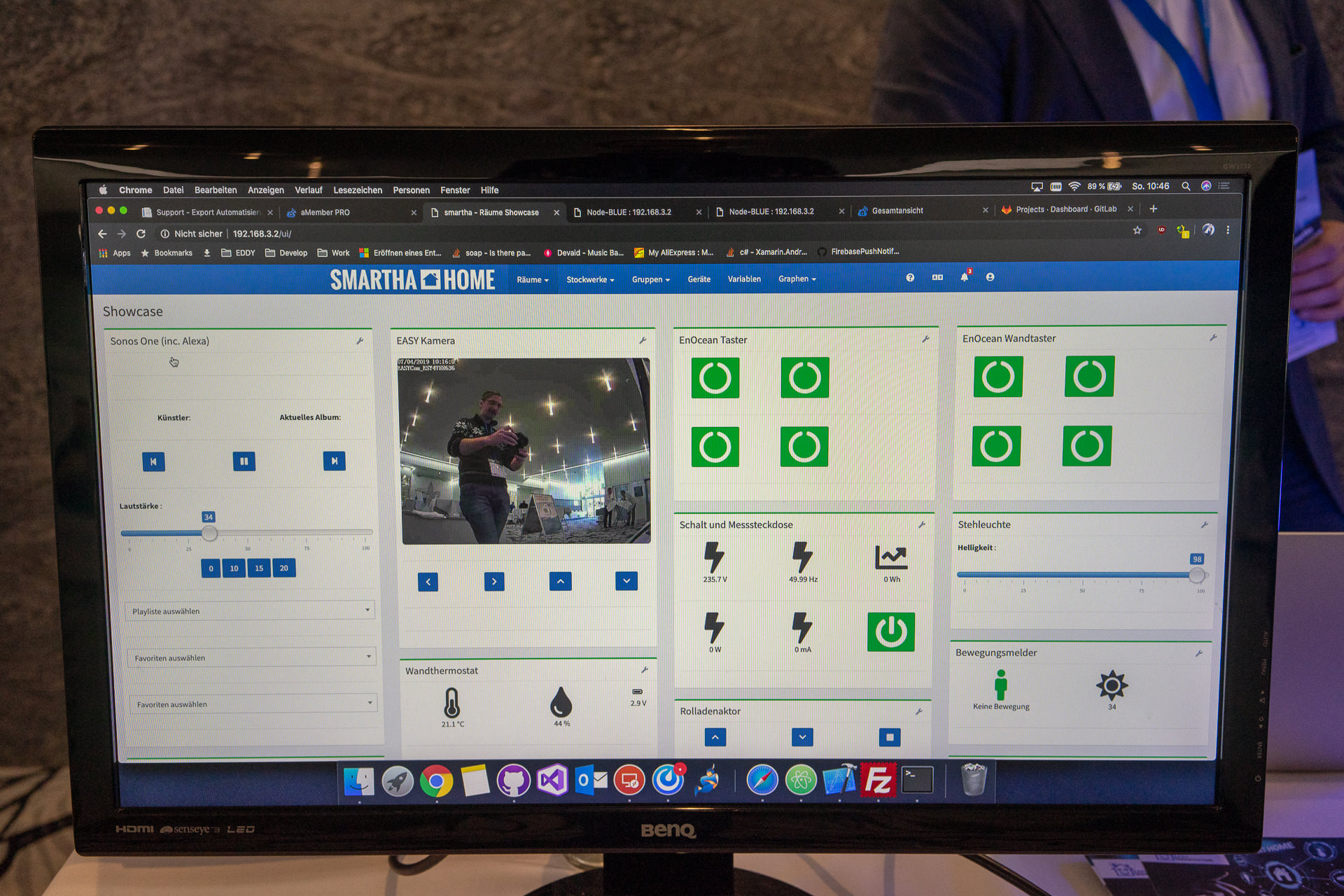Move Rolladenaktor shutter up
Viewport: 1344px width, 896px height.
point(715,737)
